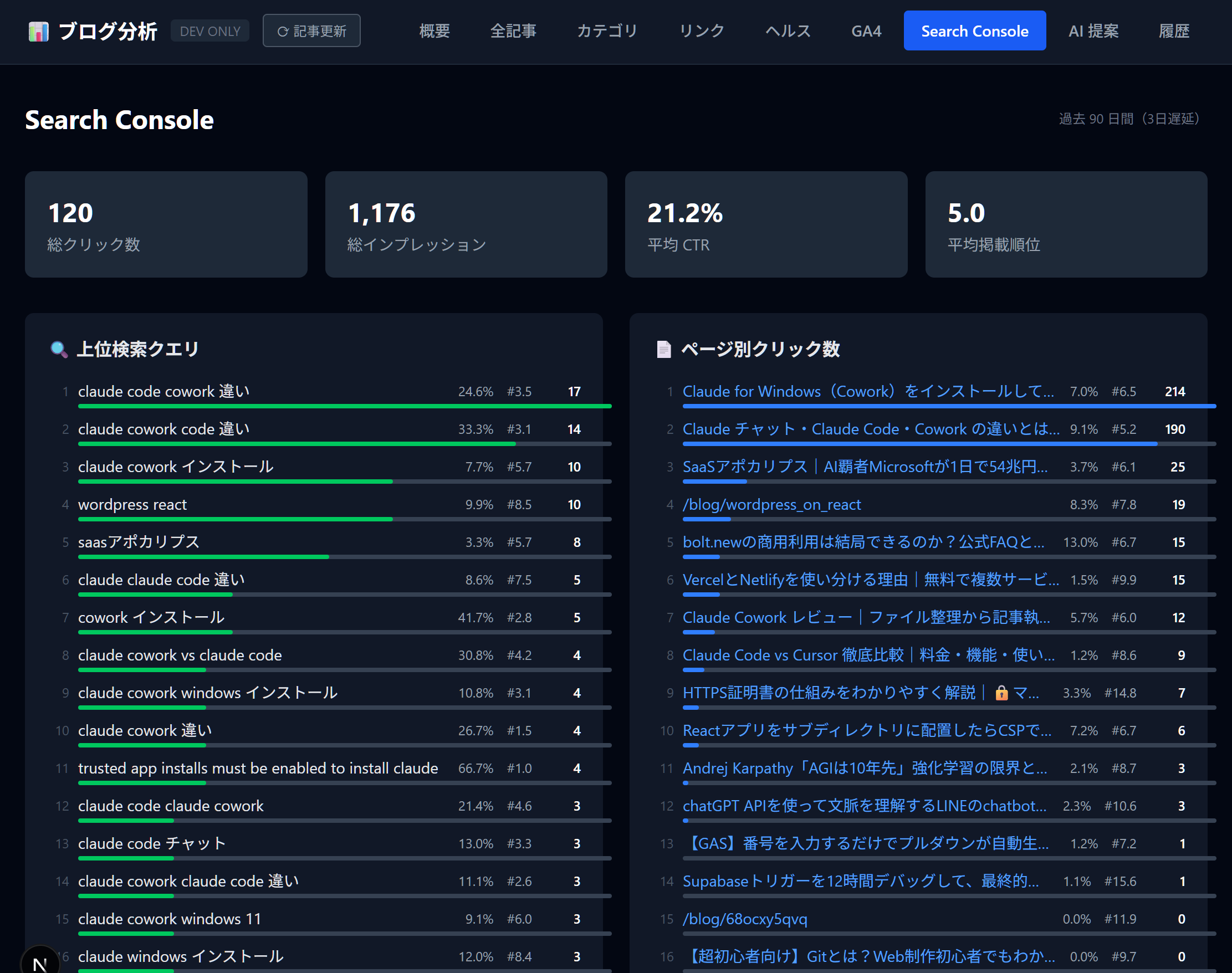Screen dimensions: 1232x973
Task: Click the 記事更新 refresh button
Action: pos(311,31)
